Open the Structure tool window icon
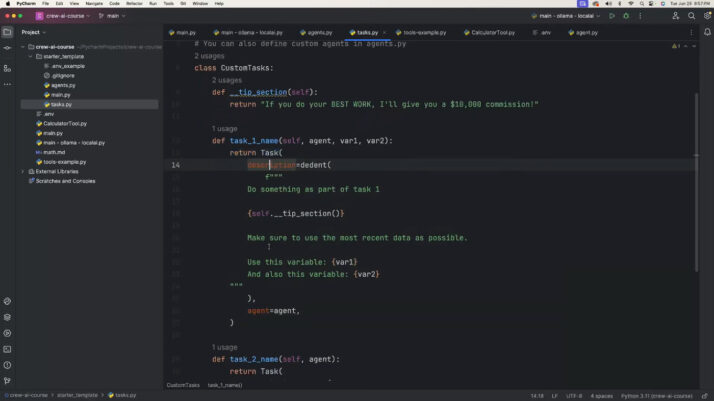 7,68
